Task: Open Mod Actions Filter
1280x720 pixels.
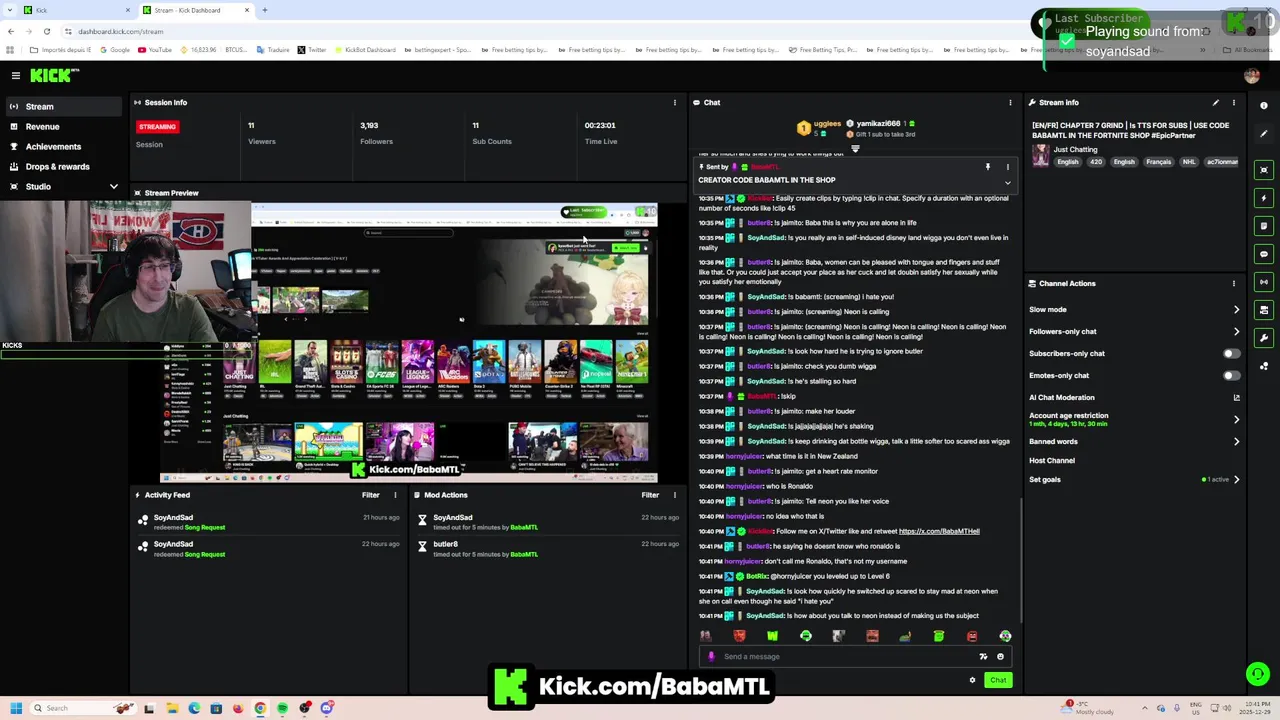Action: point(650,495)
